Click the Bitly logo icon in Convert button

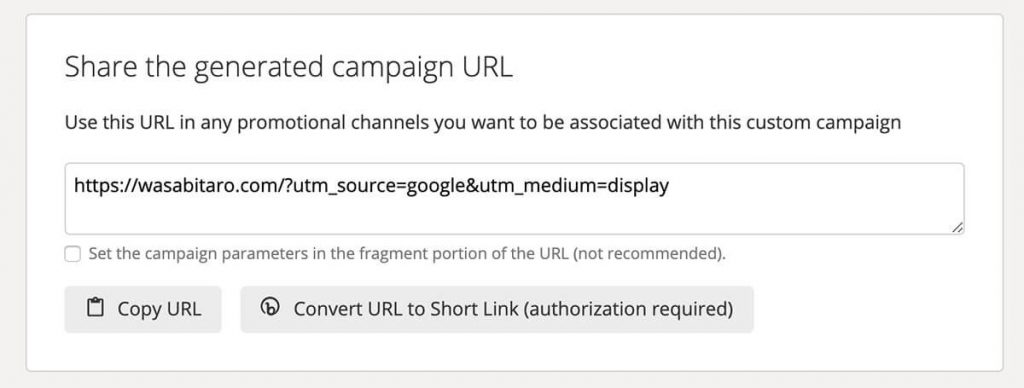269,307
